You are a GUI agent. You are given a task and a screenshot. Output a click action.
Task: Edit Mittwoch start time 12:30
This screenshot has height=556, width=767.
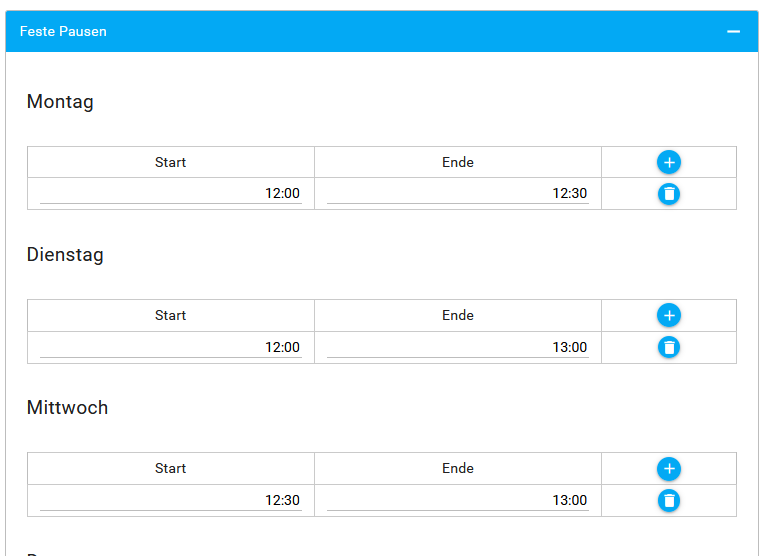(171, 500)
